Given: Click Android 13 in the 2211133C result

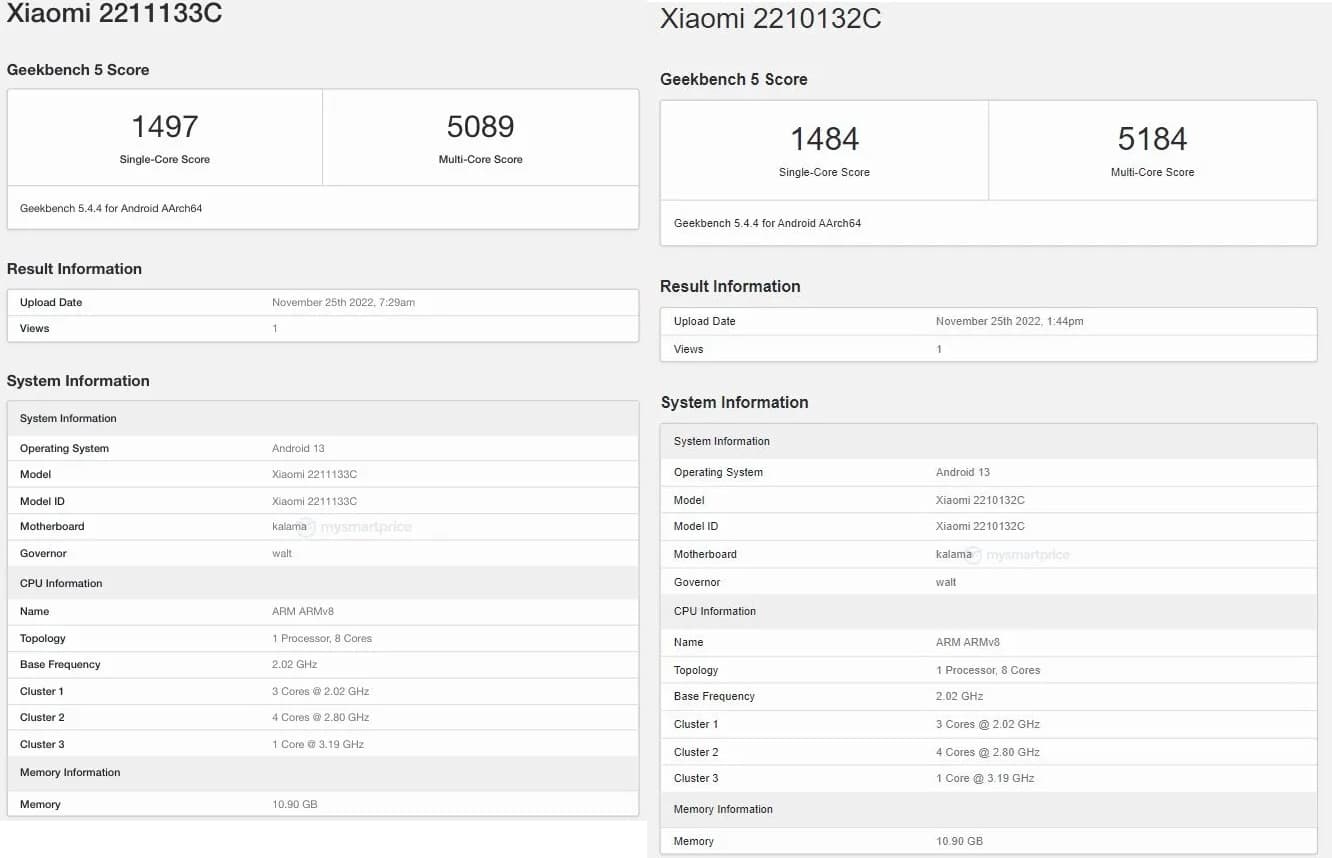Looking at the screenshot, I should pos(298,448).
